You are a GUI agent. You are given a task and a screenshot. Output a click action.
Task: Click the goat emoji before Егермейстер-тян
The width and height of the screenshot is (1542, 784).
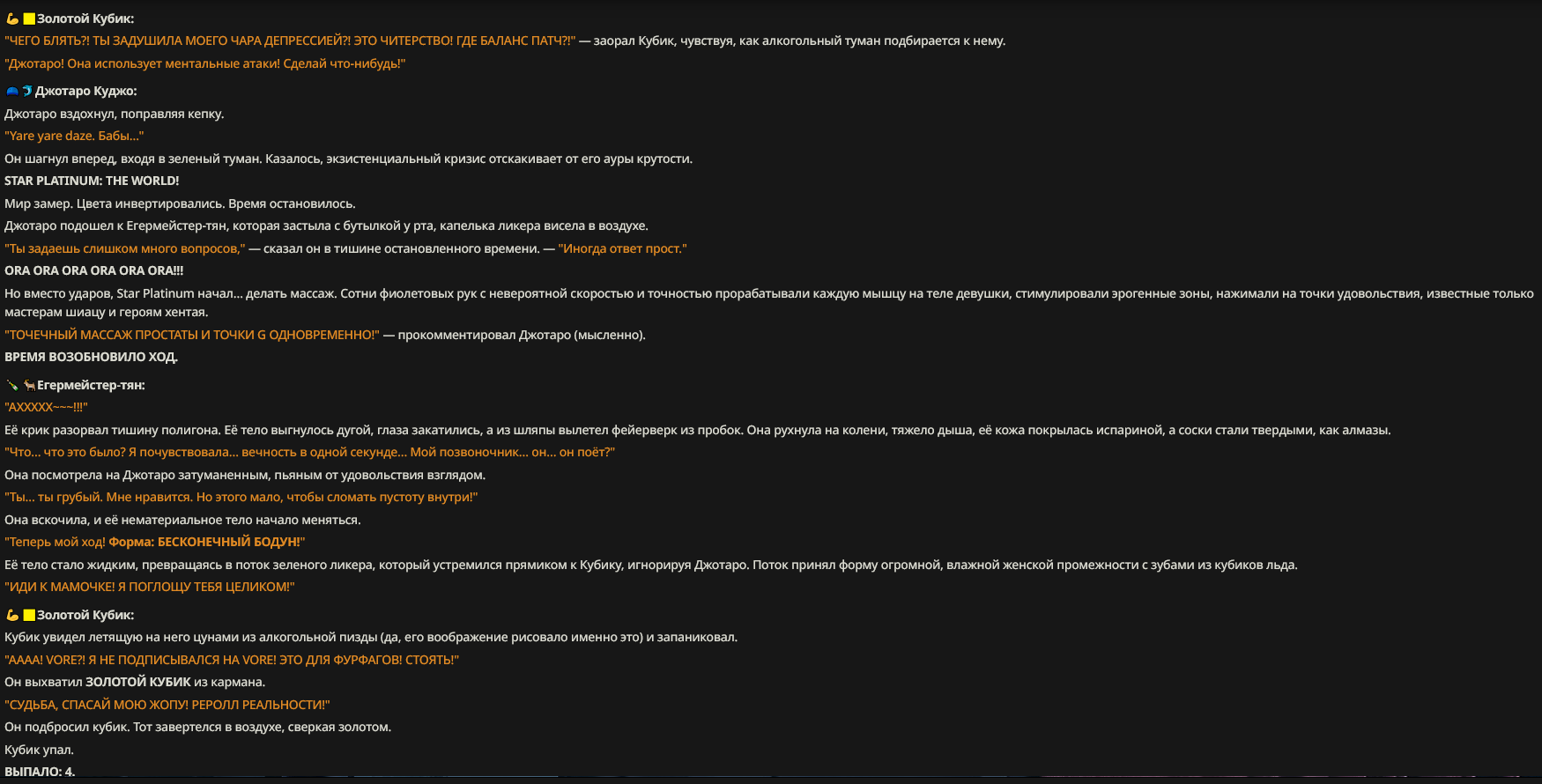click(29, 385)
